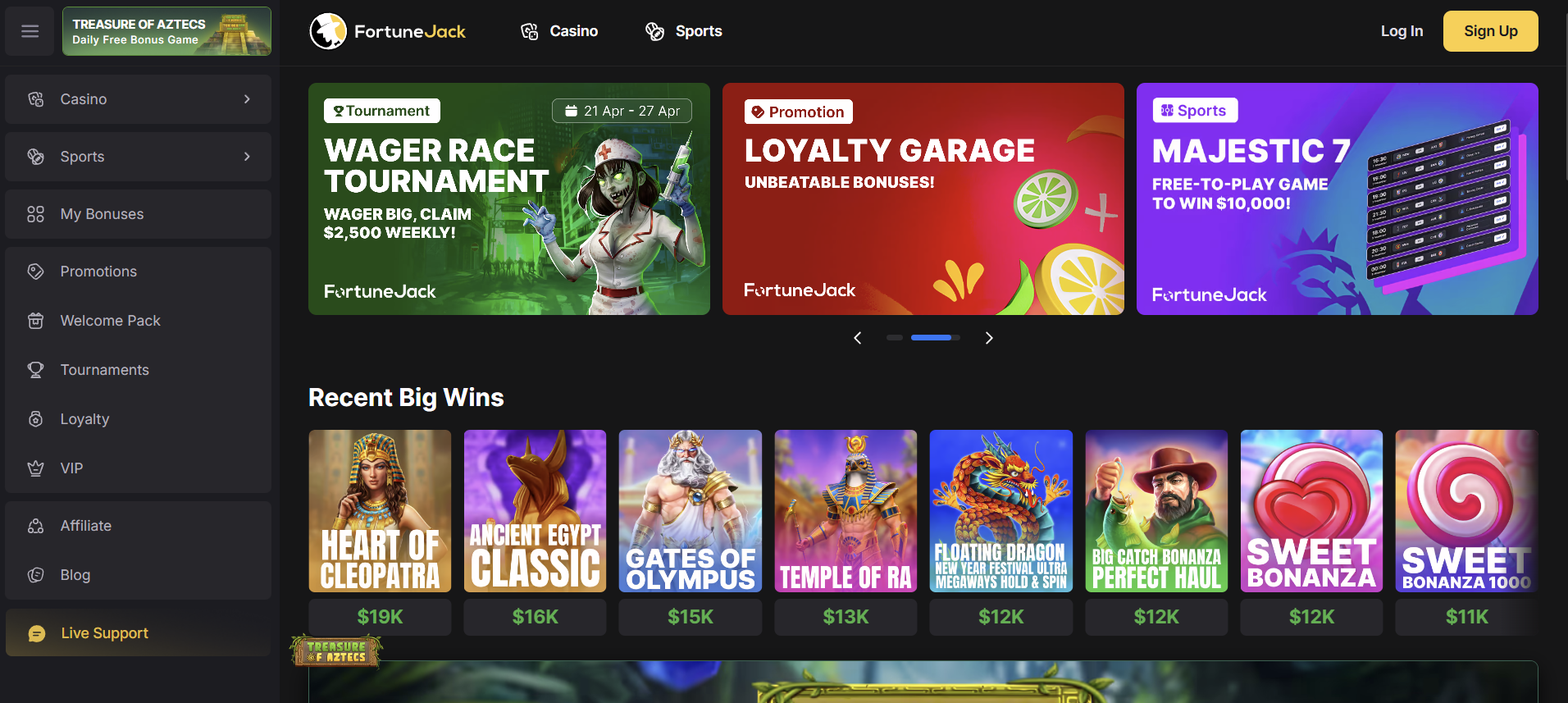Go to previous carousel slide arrow
The height and width of the screenshot is (703, 1568).
pyautogui.click(x=858, y=338)
